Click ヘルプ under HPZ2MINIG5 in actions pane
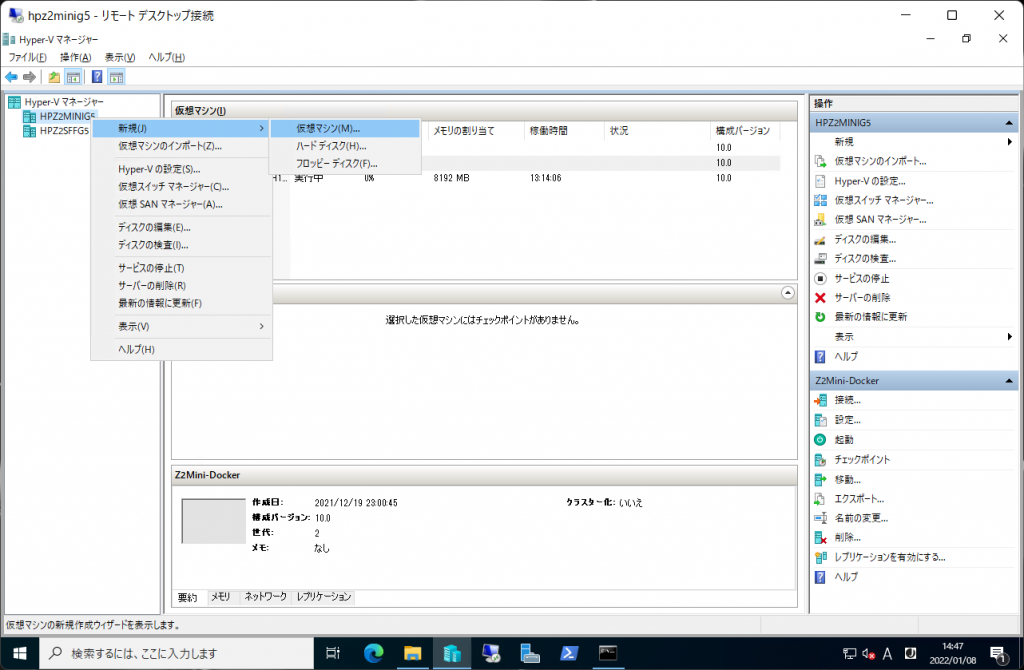Viewport: 1024px width, 670px height. (x=846, y=357)
